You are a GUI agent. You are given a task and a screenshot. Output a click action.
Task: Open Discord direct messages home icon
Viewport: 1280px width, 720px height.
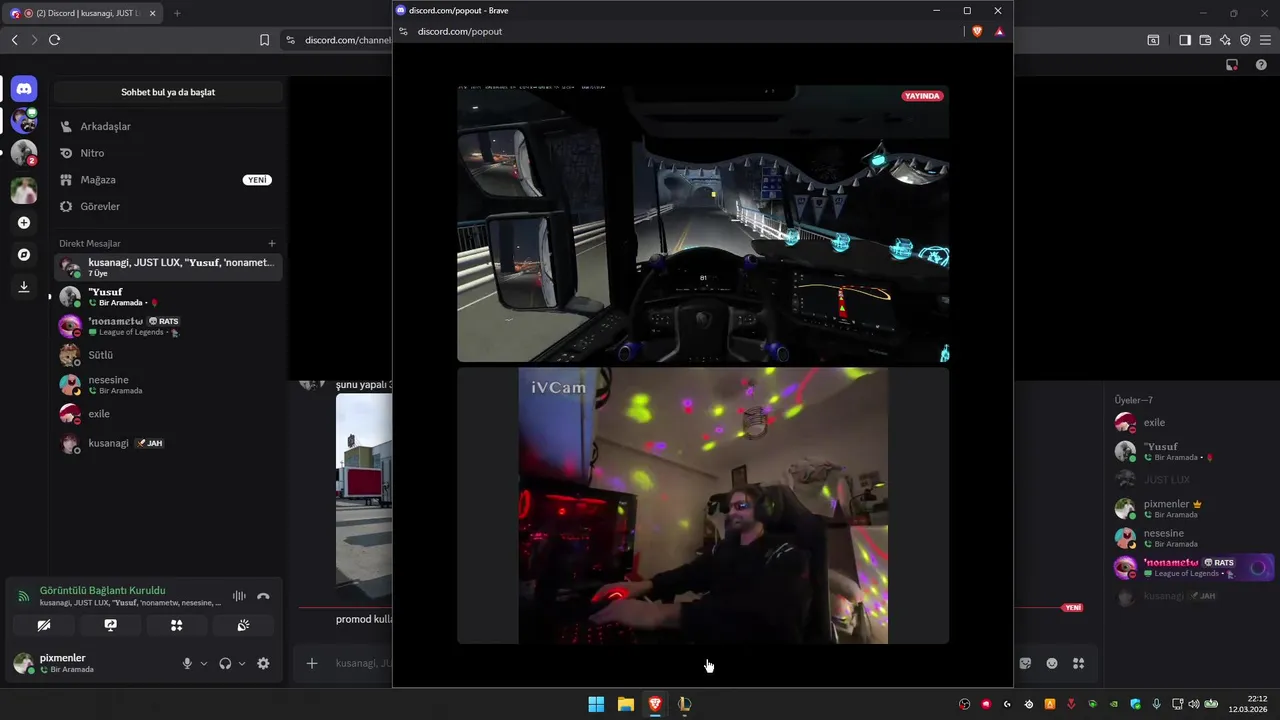(x=24, y=89)
